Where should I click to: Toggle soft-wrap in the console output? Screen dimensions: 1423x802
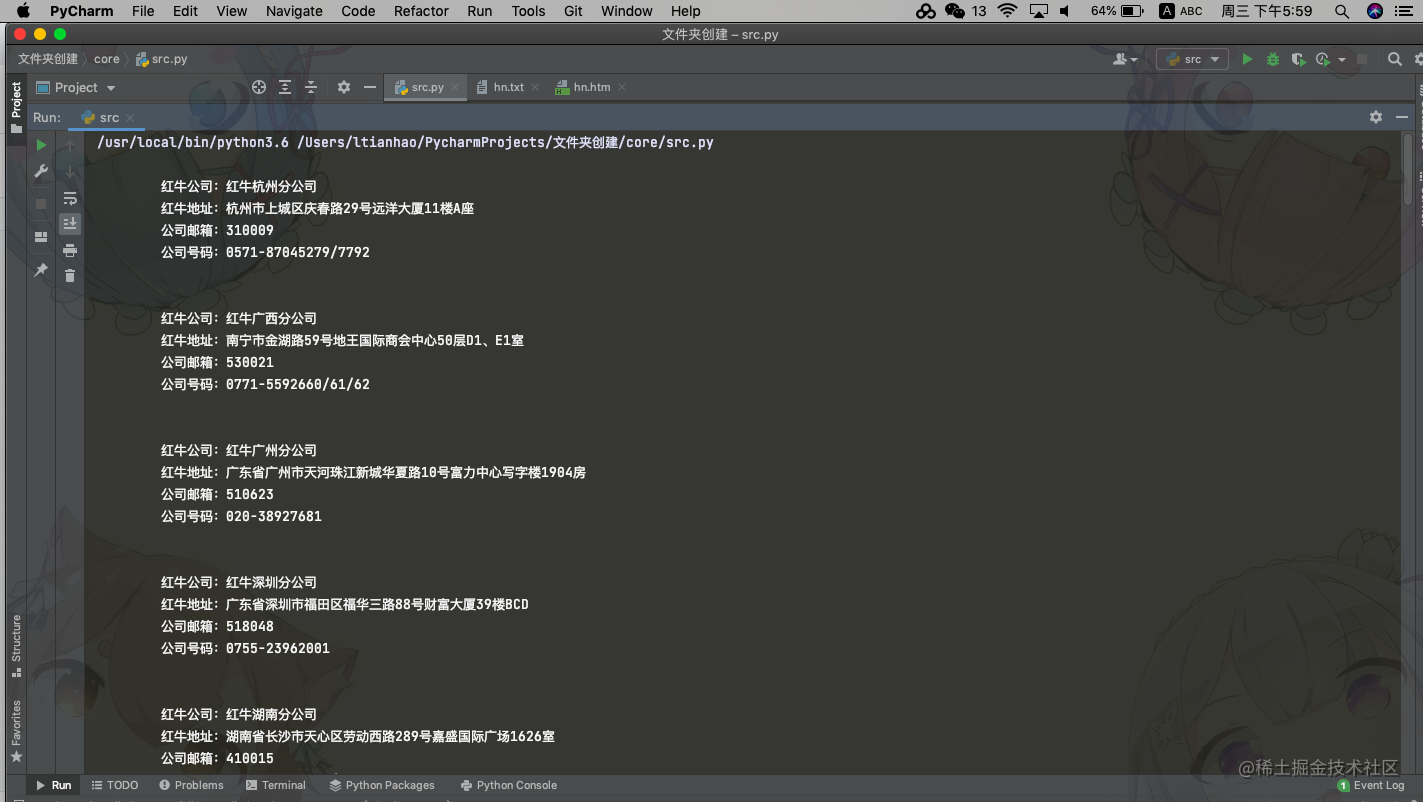[x=70, y=198]
